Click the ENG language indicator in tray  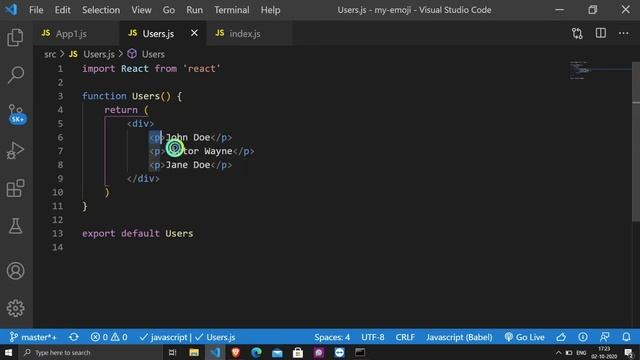[x=581, y=353]
